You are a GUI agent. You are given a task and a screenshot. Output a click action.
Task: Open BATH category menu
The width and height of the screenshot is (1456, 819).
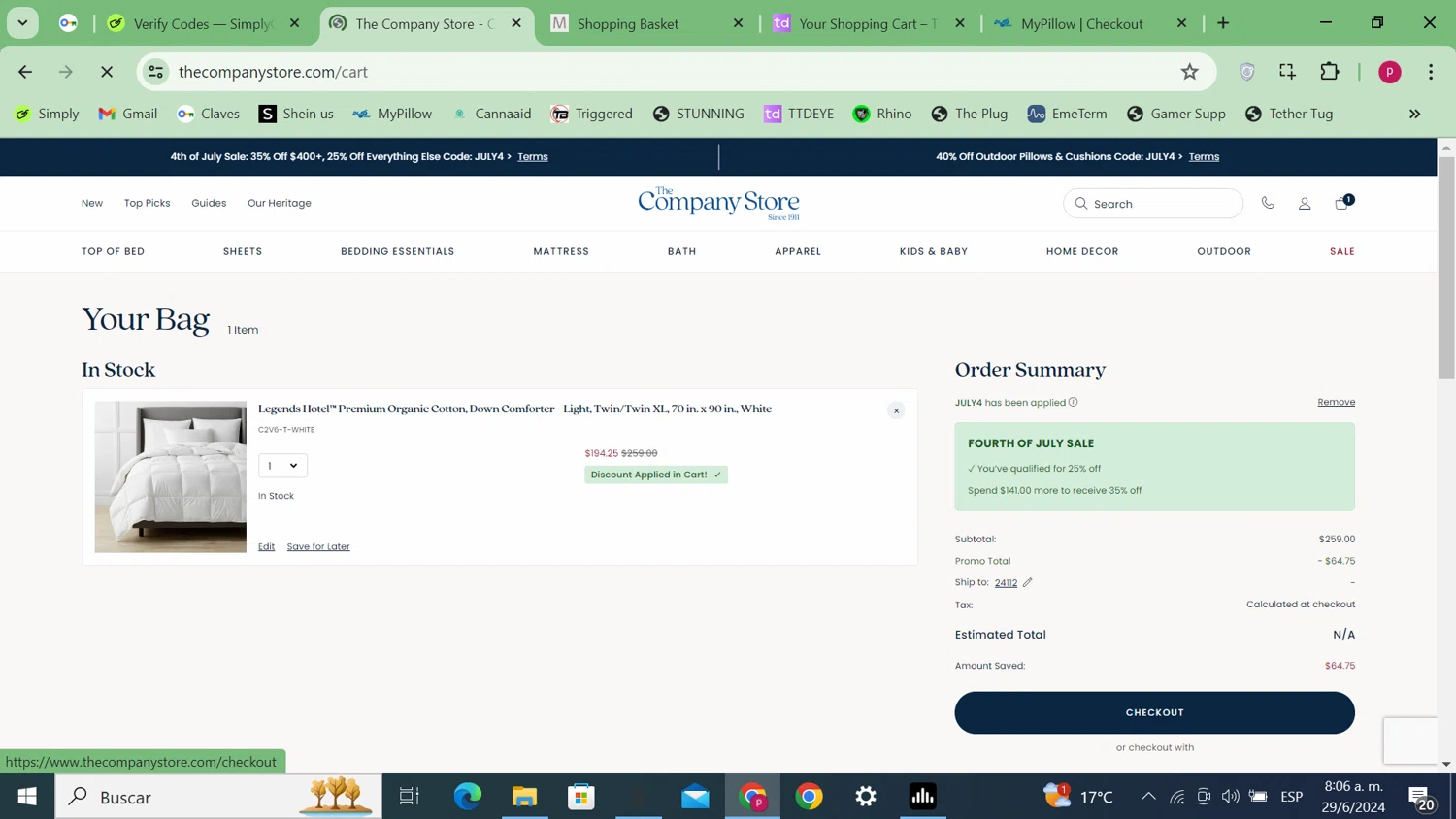pos(681,251)
